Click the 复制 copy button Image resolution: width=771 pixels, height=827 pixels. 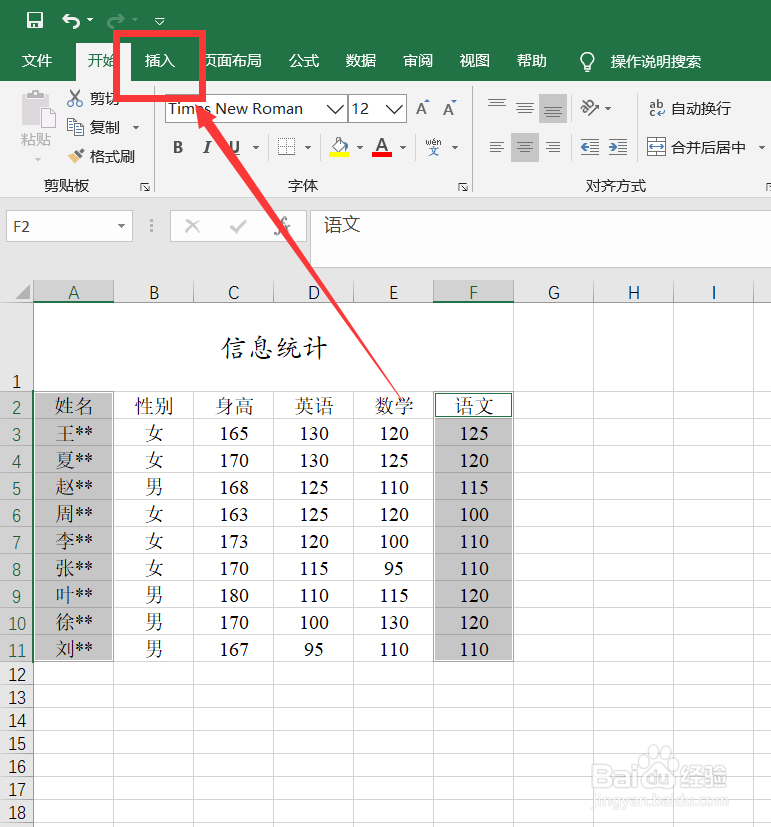[x=94, y=127]
